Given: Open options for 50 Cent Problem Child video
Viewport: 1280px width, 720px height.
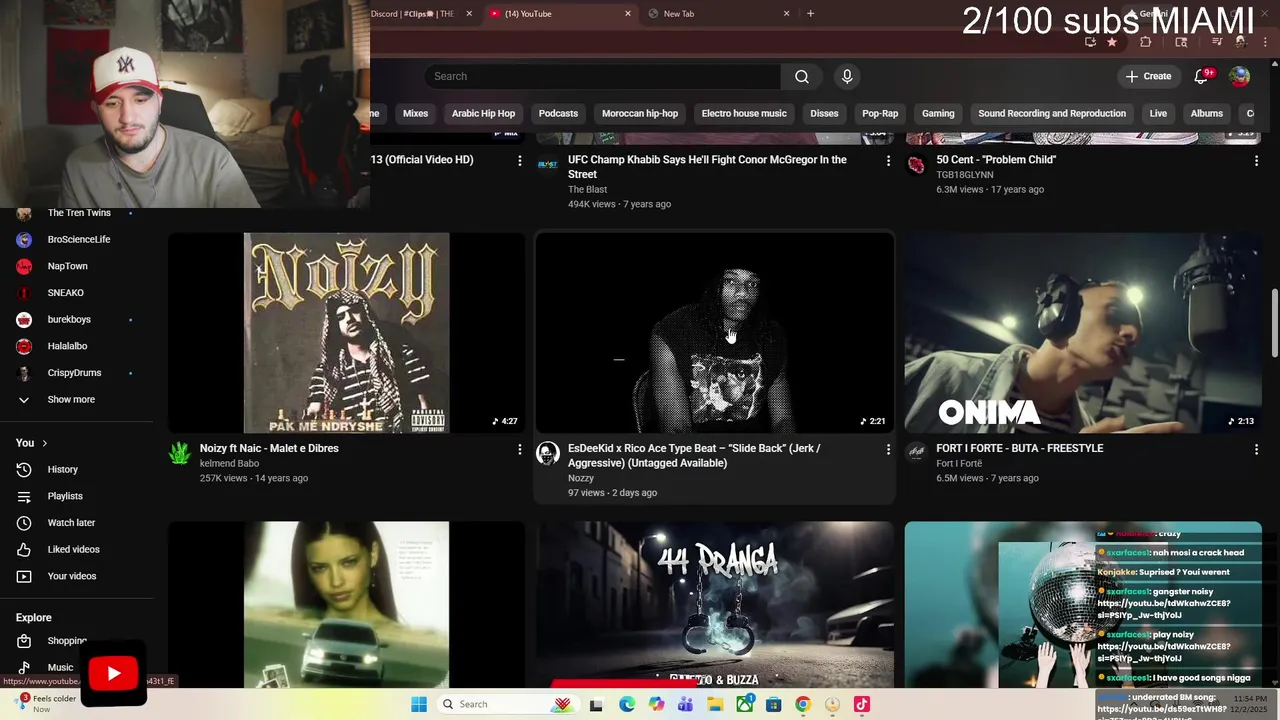Looking at the screenshot, I should (x=1256, y=160).
